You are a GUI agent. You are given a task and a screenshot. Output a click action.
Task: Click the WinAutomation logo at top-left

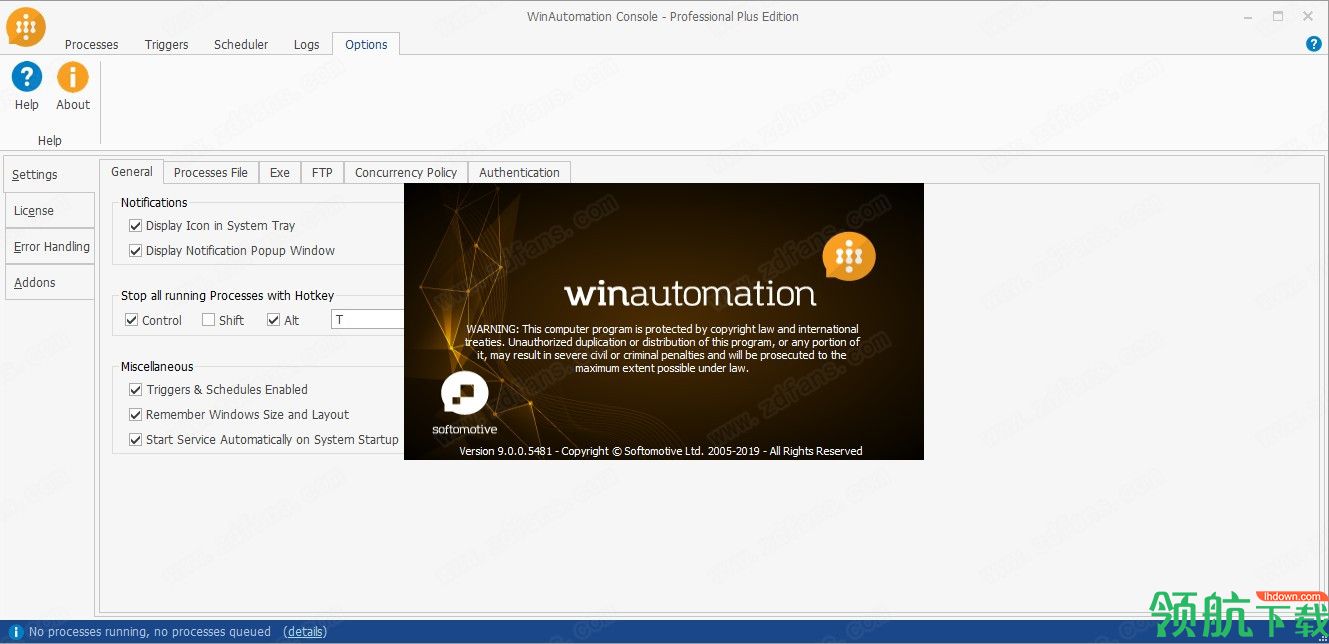tap(26, 26)
